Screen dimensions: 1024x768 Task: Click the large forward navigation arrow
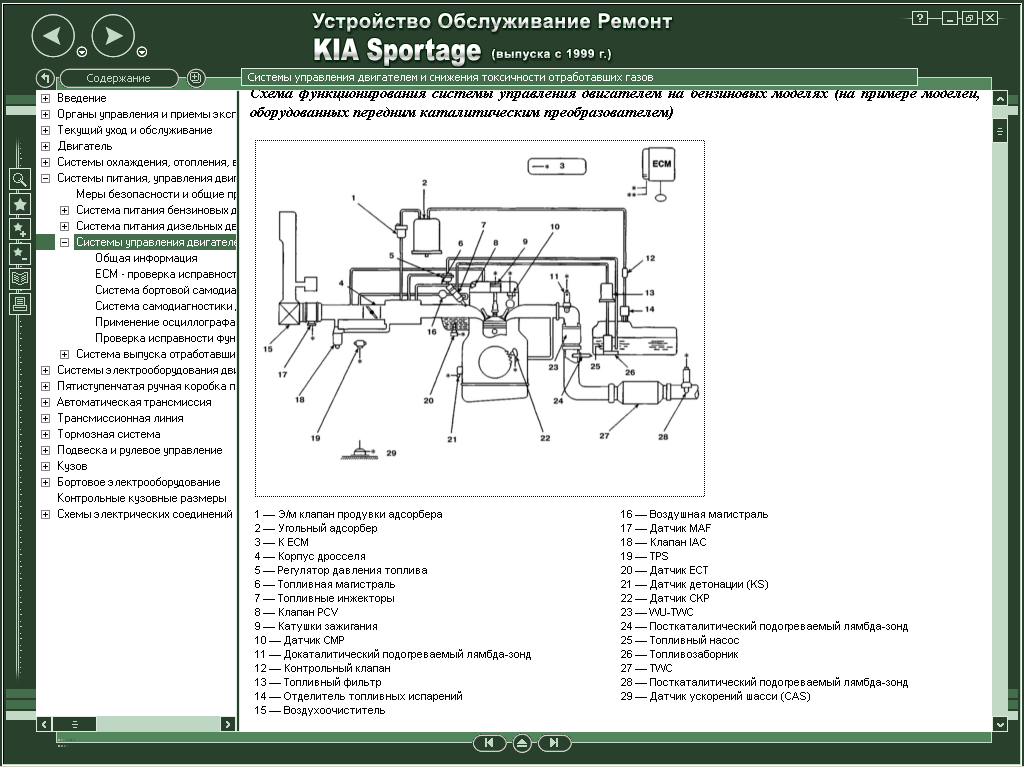coord(113,37)
